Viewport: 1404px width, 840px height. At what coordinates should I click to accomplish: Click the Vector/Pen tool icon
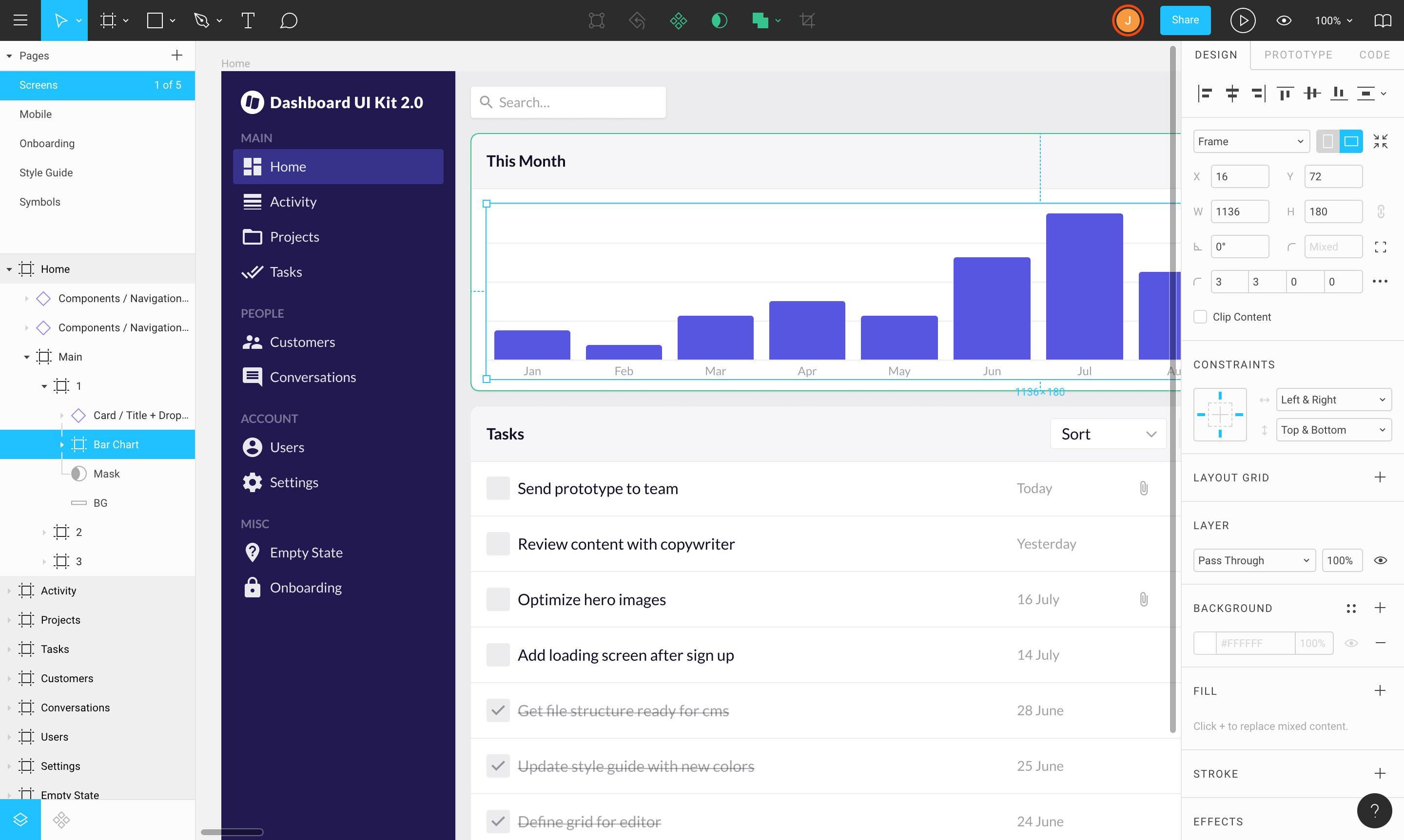(200, 20)
